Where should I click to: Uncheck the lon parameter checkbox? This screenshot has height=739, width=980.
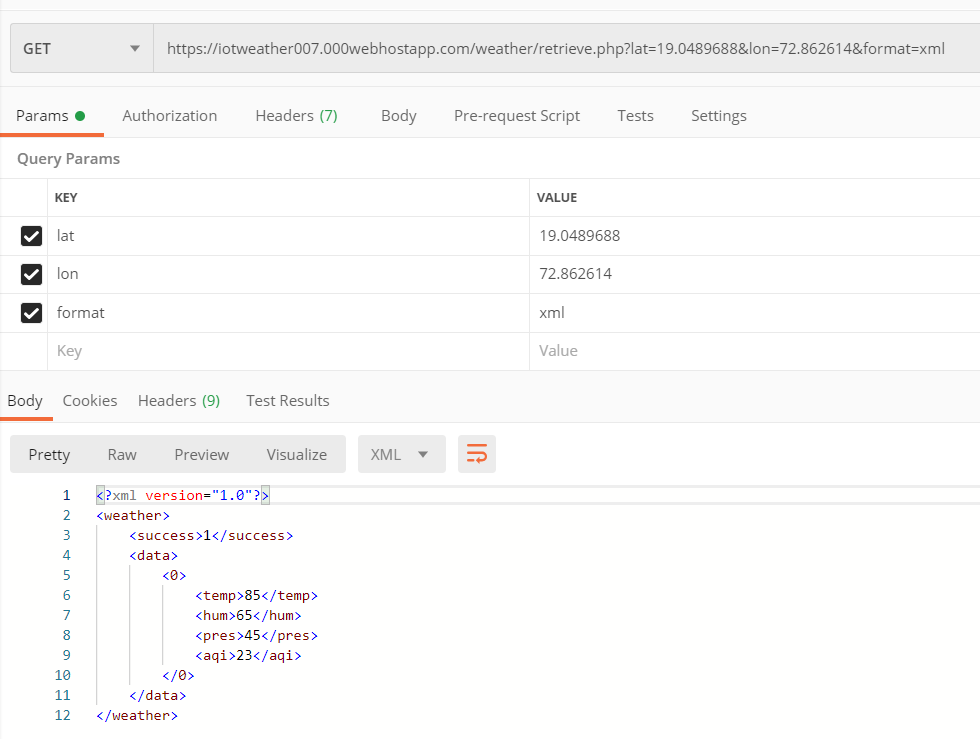point(32,274)
